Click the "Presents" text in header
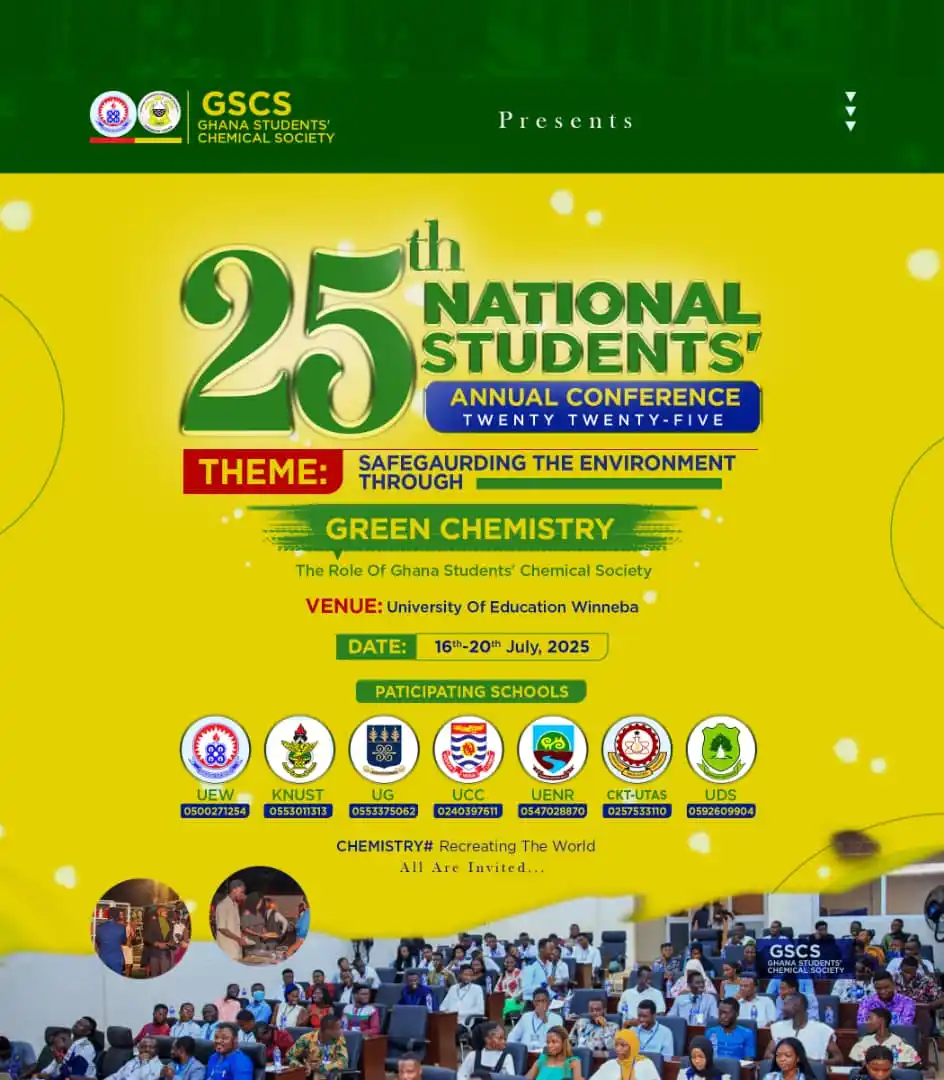944x1080 pixels. point(566,121)
